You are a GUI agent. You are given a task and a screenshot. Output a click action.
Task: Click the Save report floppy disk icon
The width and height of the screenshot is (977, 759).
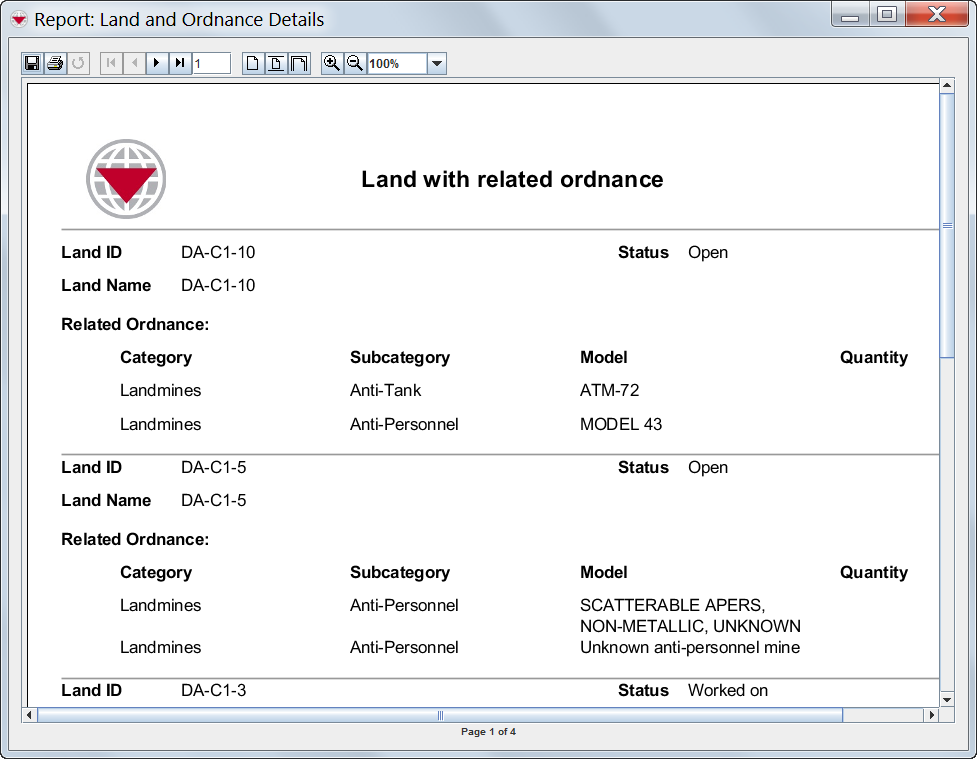[32, 64]
